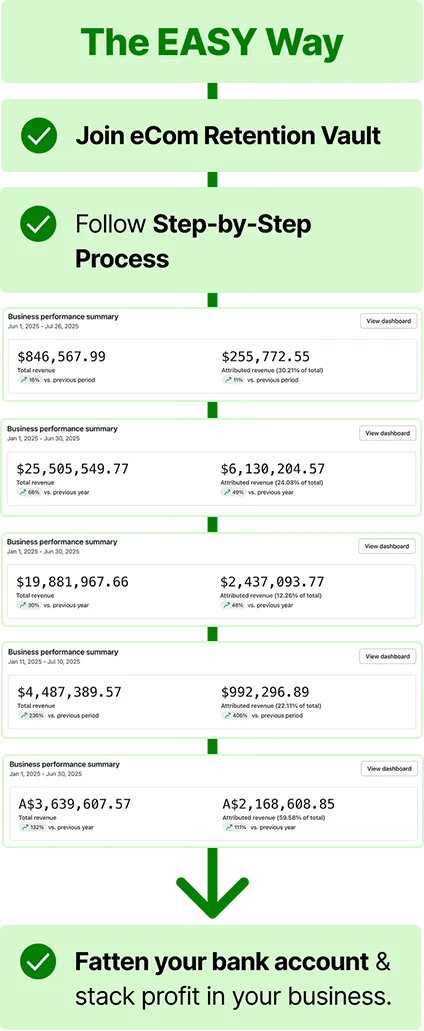Click checkmark icon beside Join eCom Retention Vault
This screenshot has width=424, height=1031.
coord(39,135)
